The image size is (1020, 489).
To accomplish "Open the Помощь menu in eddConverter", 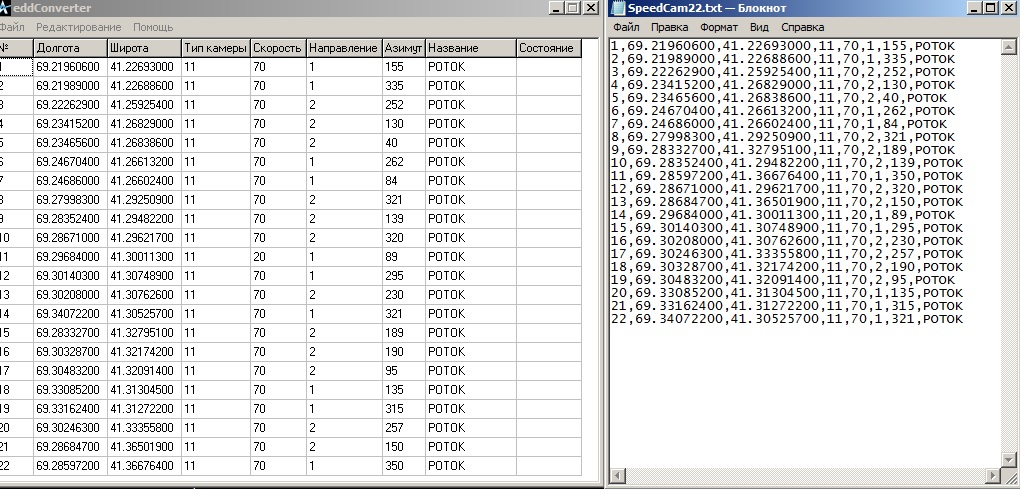I will [x=152, y=27].
